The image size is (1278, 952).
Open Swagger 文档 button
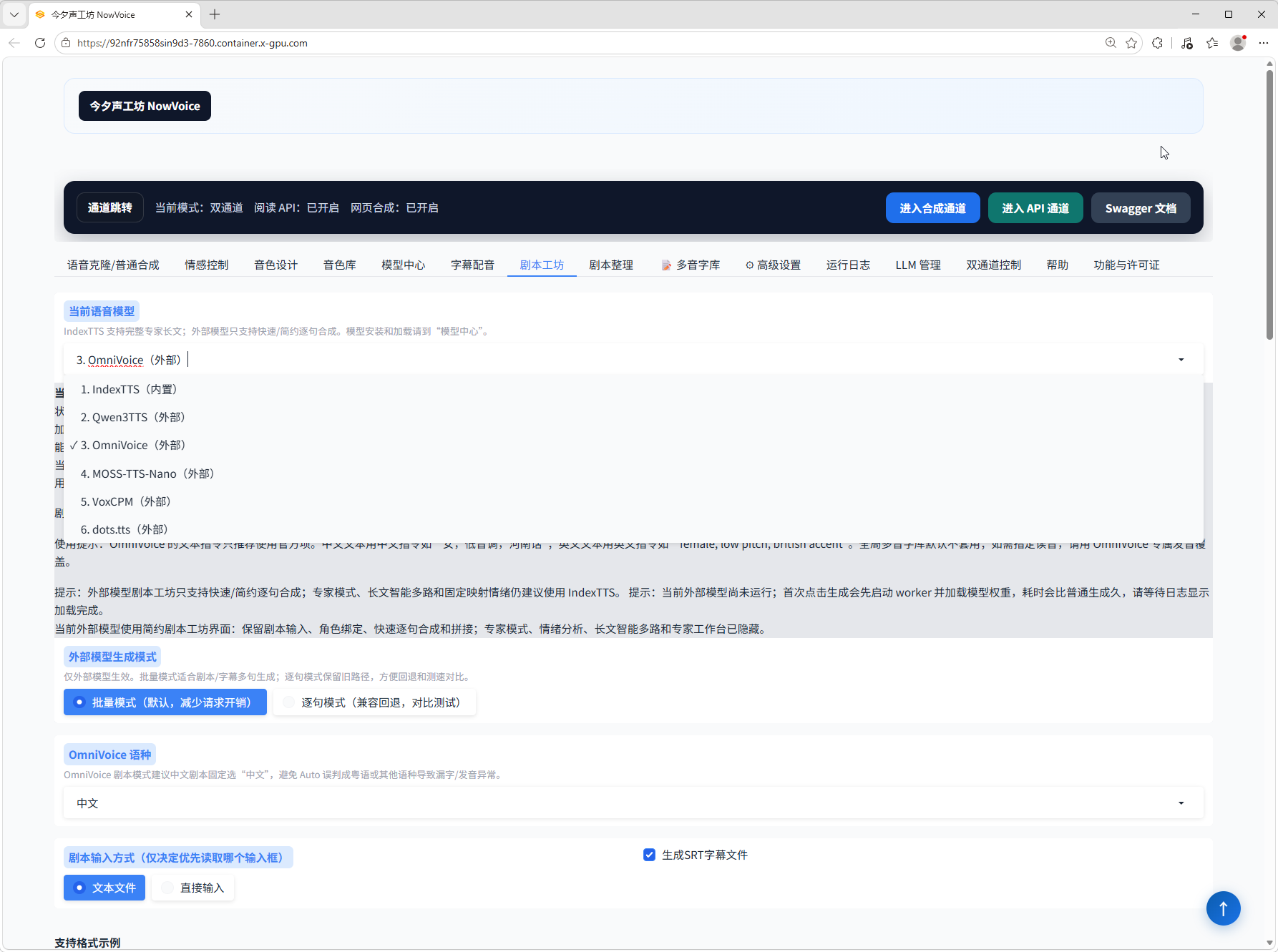(x=1141, y=208)
